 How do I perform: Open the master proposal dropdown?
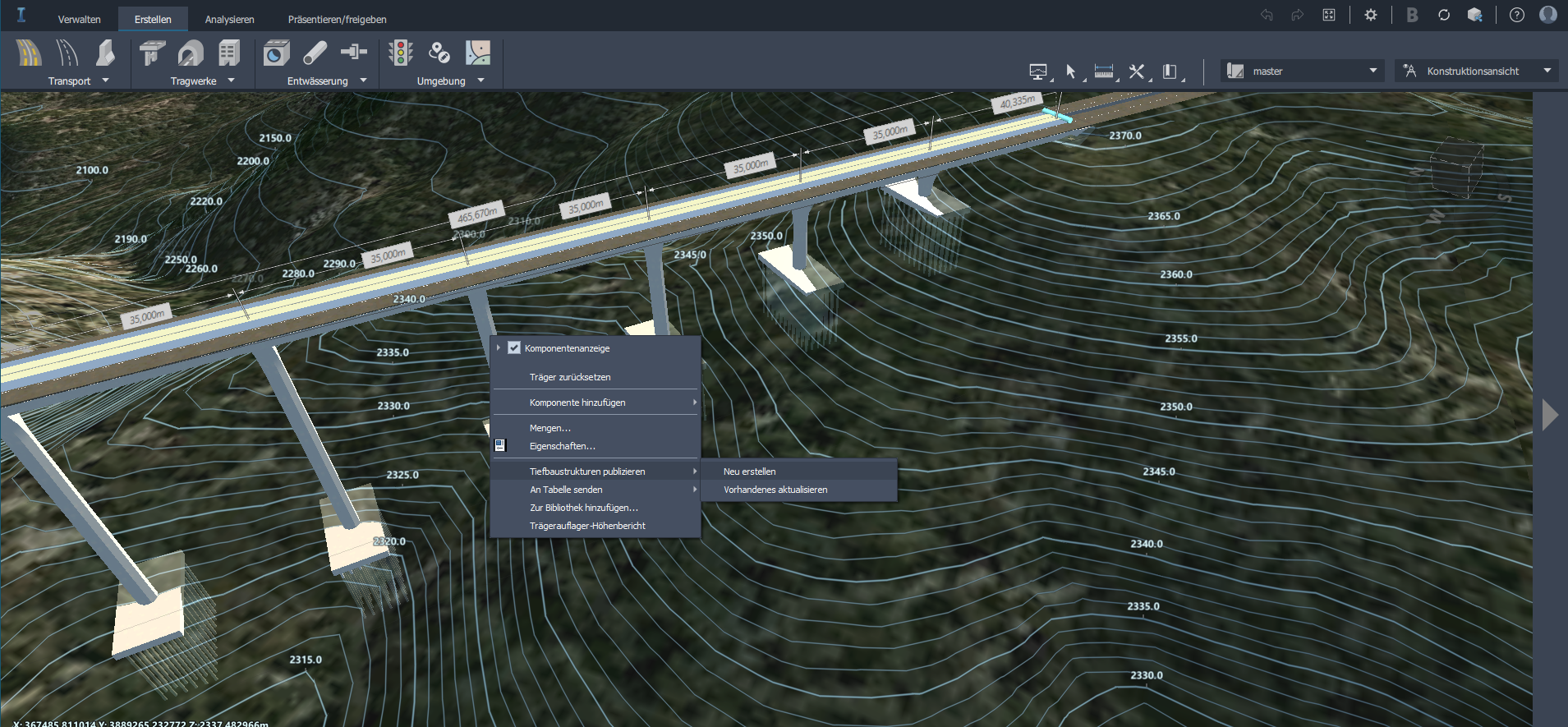coord(1302,71)
